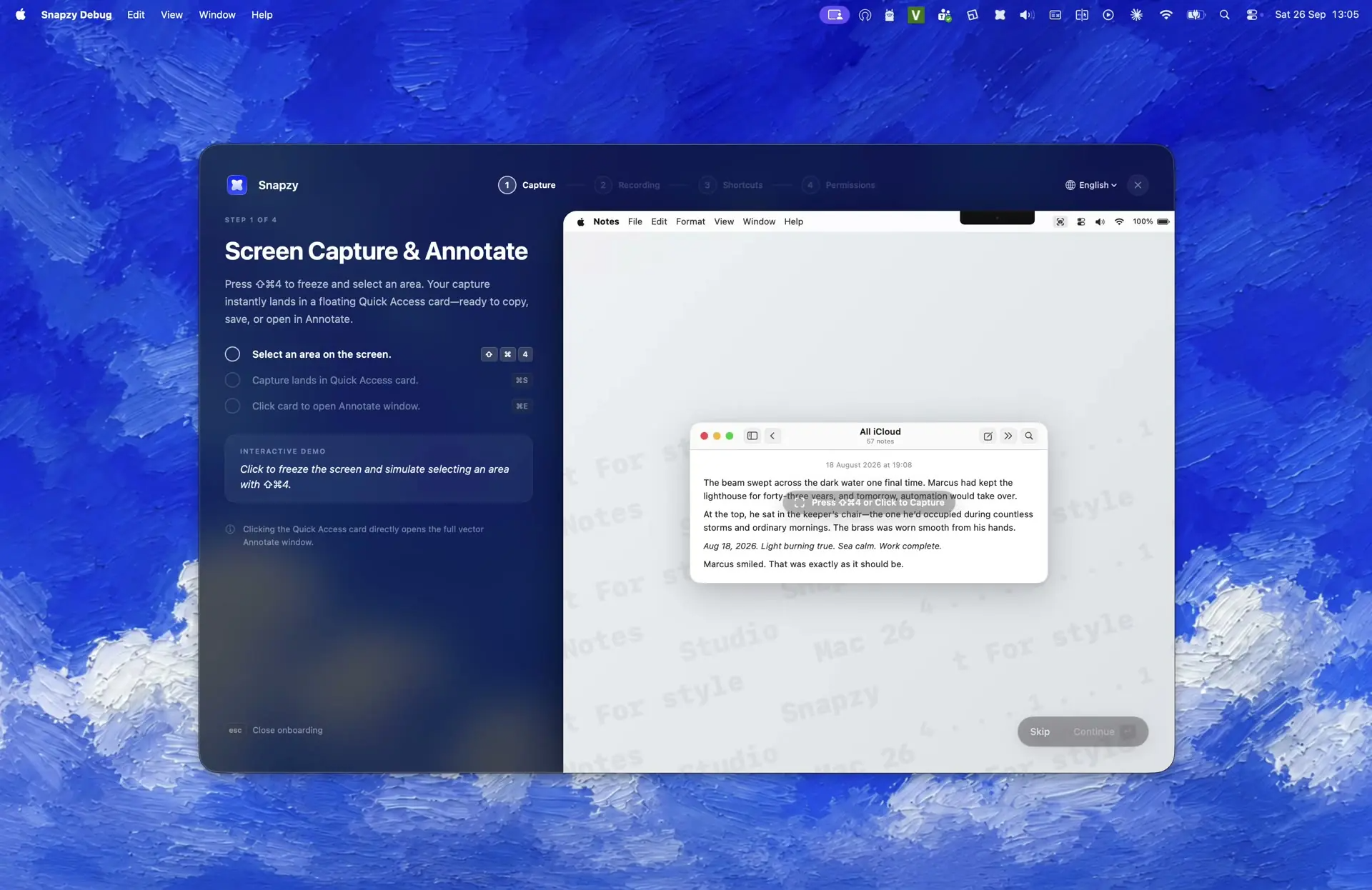The height and width of the screenshot is (890, 1372).
Task: Open the English language dropdown
Action: tap(1090, 185)
